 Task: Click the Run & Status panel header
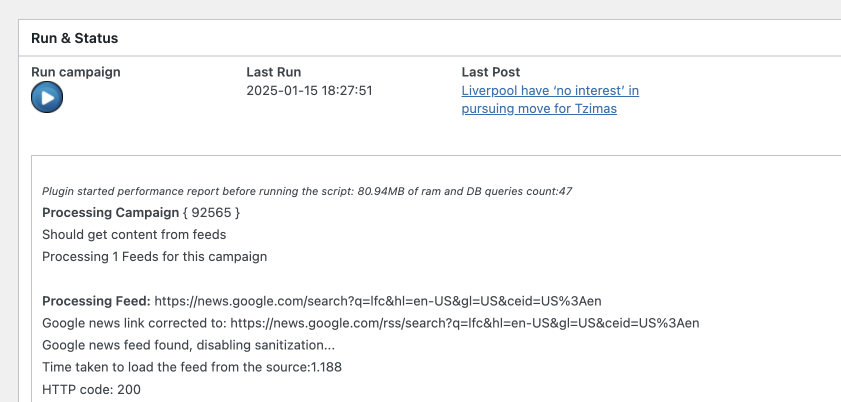75,38
